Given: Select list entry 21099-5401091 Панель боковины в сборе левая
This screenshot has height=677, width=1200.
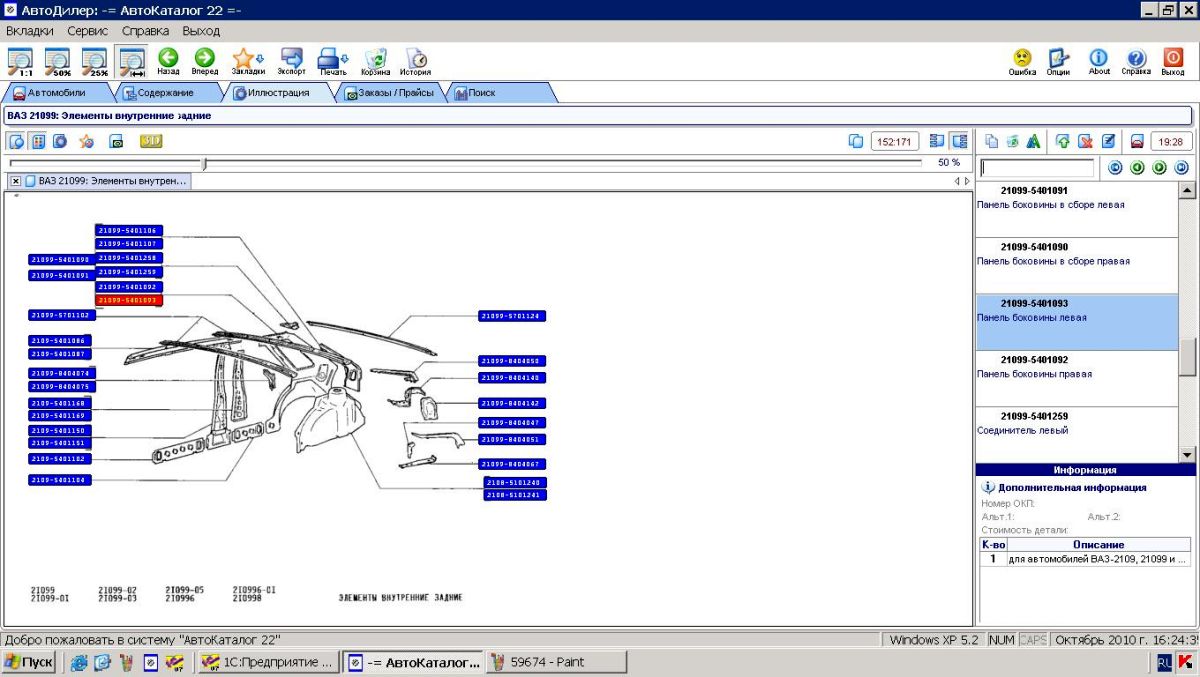Looking at the screenshot, I should [x=1077, y=209].
